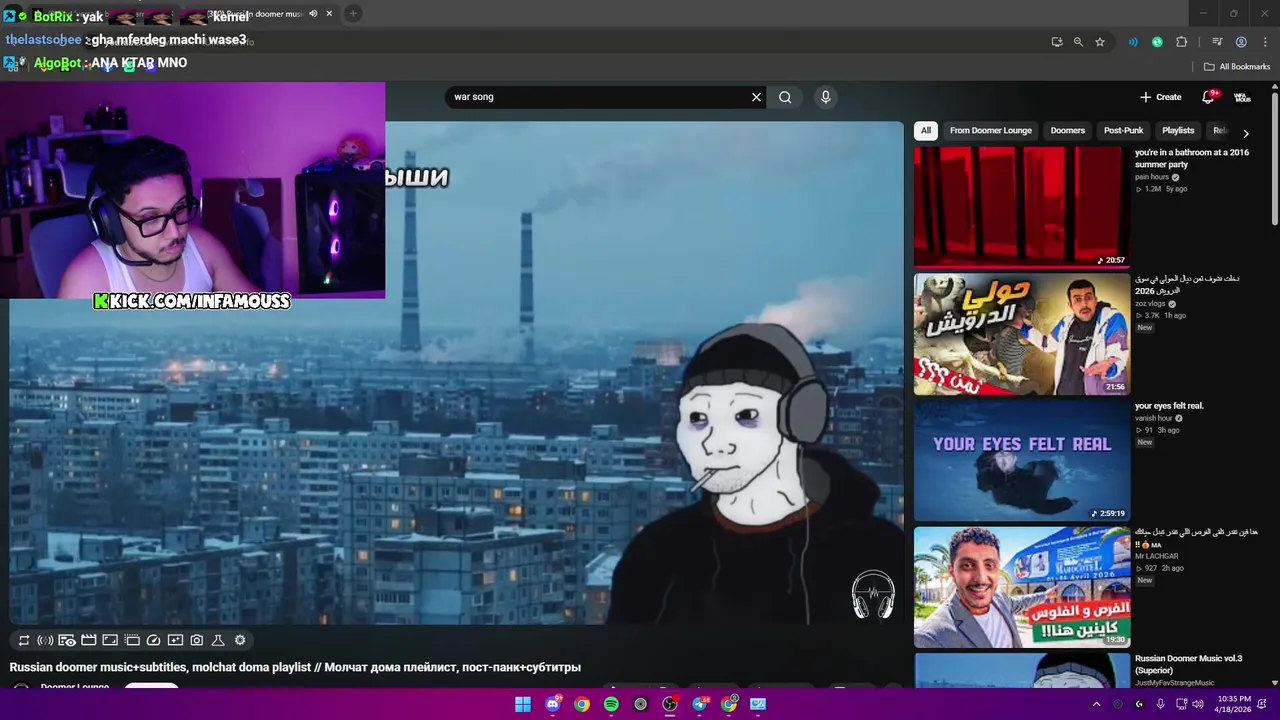Open 'bathroom at a 2016 summer party' thumbnail

tap(1021, 207)
